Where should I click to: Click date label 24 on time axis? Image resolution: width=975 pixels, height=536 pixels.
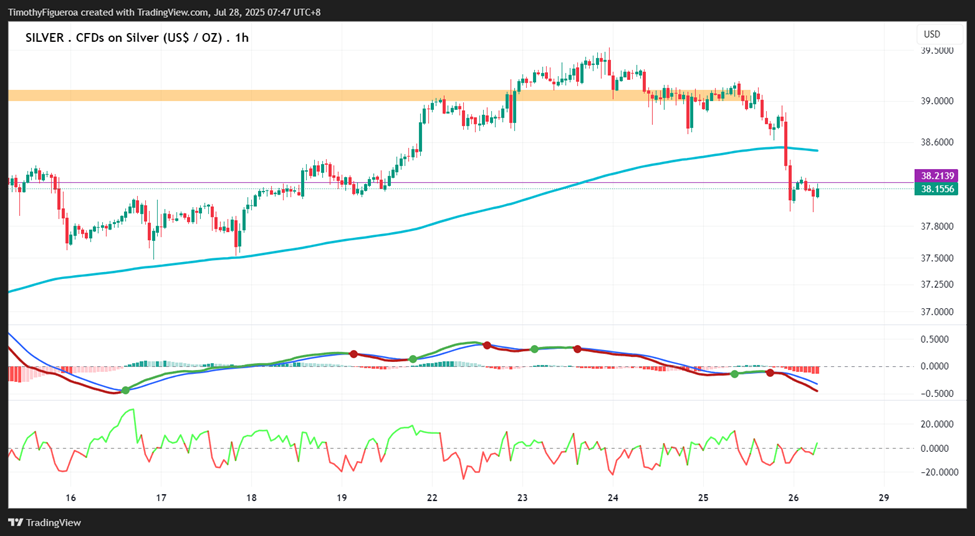(612, 497)
